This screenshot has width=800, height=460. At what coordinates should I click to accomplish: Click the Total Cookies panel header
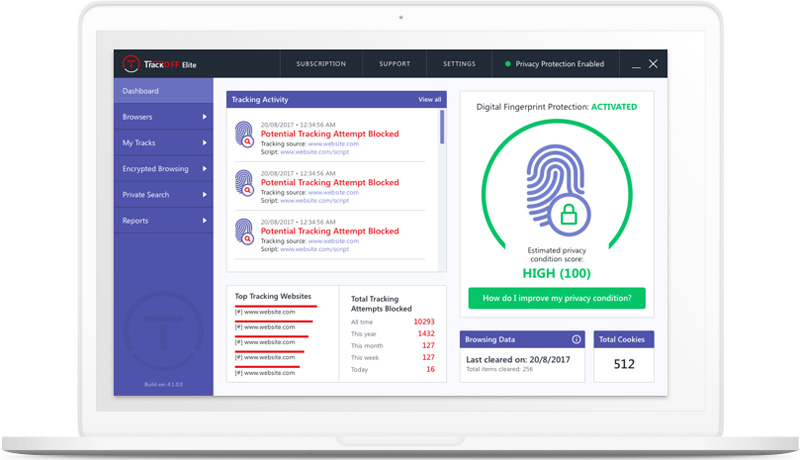623,339
